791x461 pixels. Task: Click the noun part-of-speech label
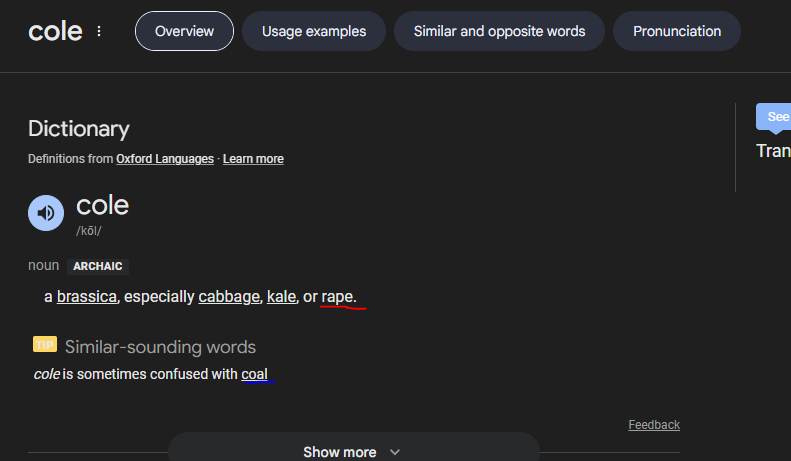pyautogui.click(x=43, y=265)
